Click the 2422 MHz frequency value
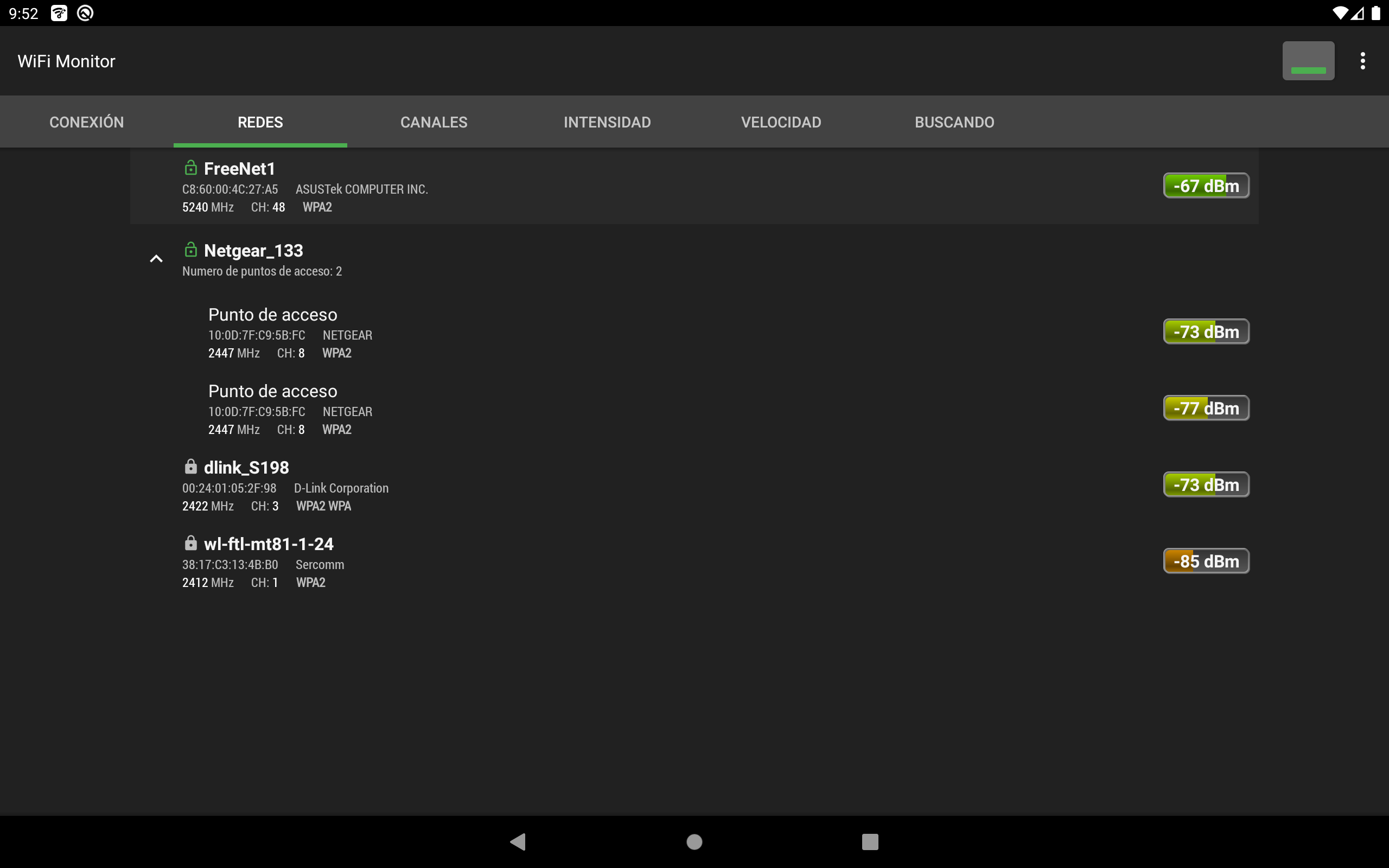Viewport: 1389px width, 868px height. (208, 506)
